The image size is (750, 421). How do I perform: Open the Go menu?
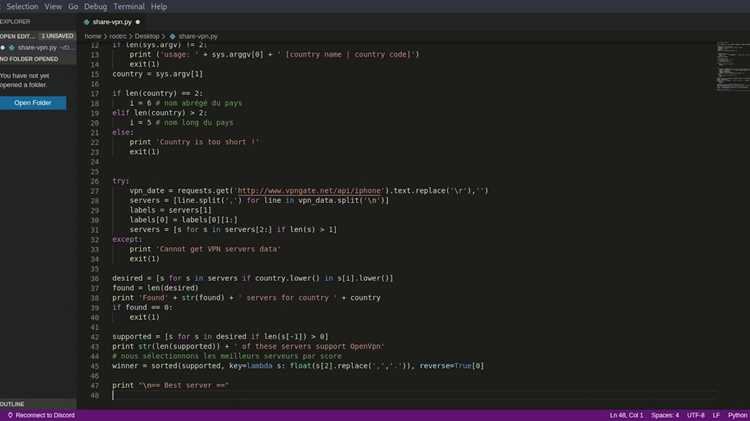73,7
